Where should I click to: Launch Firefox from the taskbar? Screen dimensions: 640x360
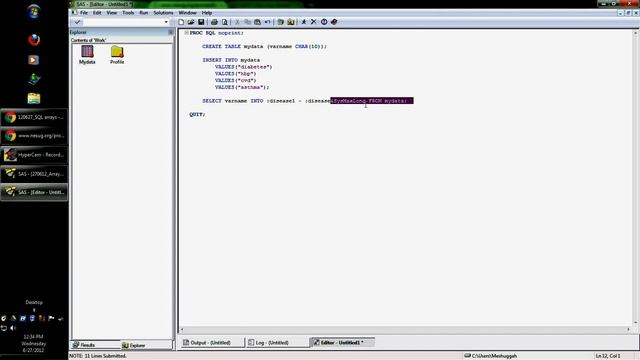(34, 40)
